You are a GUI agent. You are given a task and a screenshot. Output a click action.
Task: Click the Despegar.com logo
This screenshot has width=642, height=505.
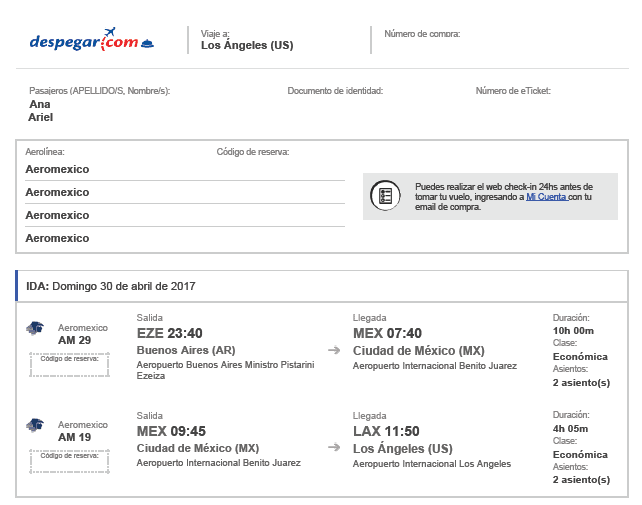coord(91,41)
